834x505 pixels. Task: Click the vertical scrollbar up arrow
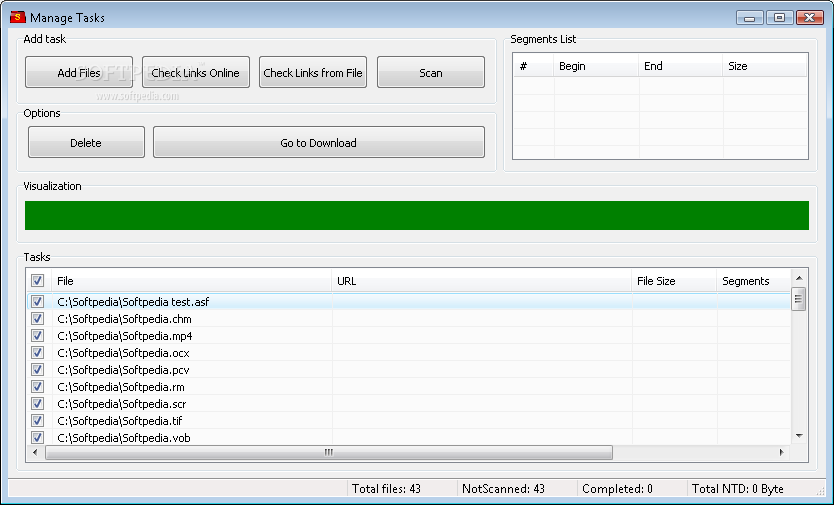799,278
